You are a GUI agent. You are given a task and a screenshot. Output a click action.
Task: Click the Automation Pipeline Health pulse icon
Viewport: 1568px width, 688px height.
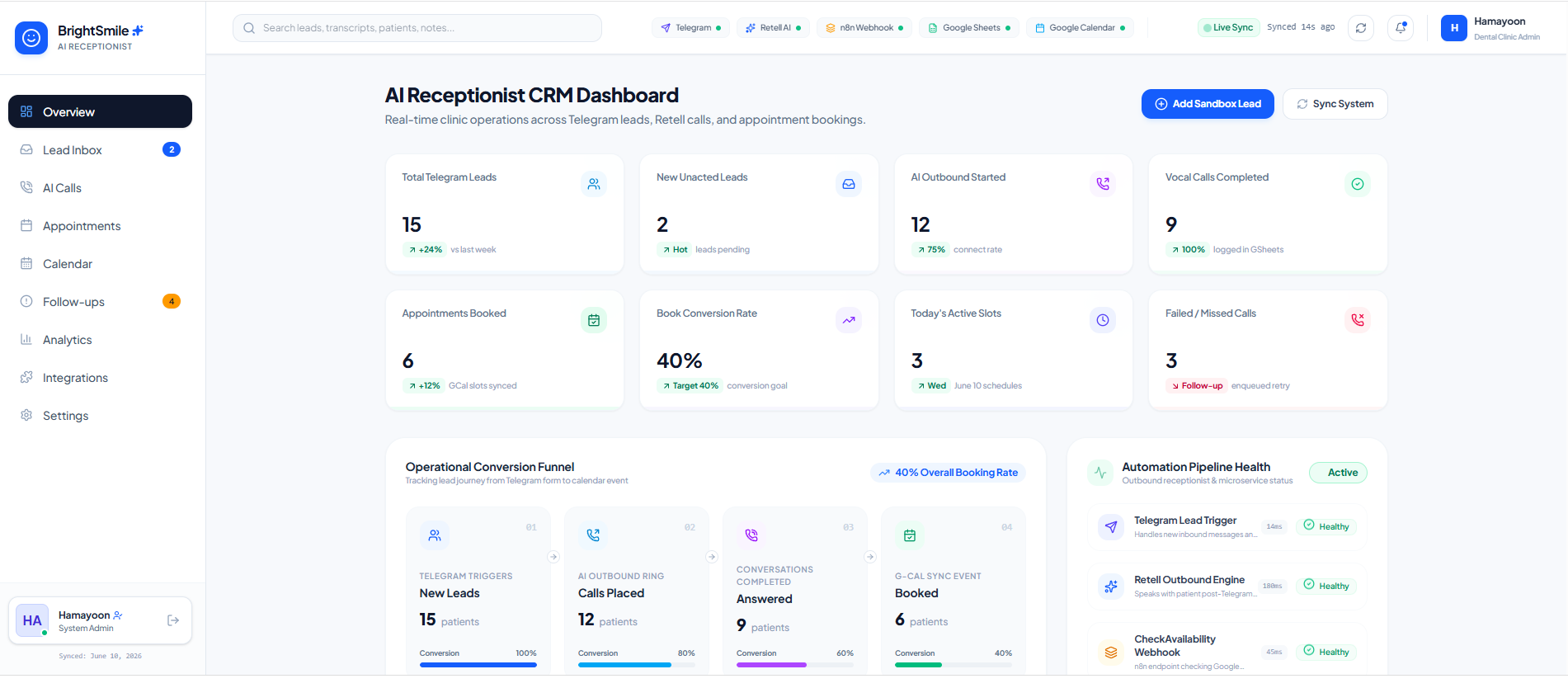click(x=1100, y=473)
